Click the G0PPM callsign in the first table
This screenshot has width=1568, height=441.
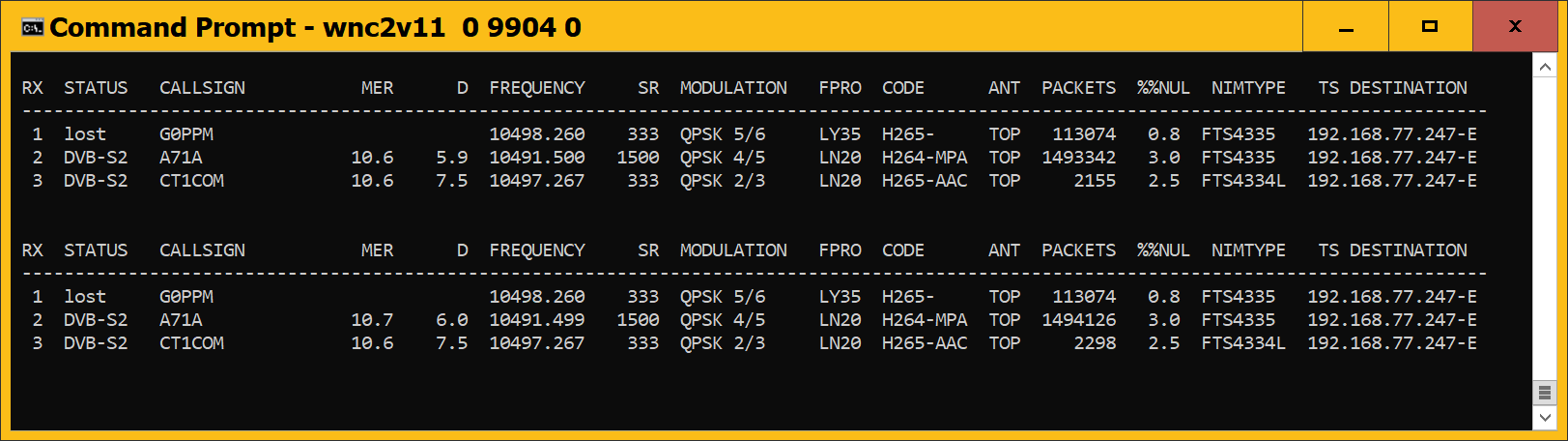[186, 134]
